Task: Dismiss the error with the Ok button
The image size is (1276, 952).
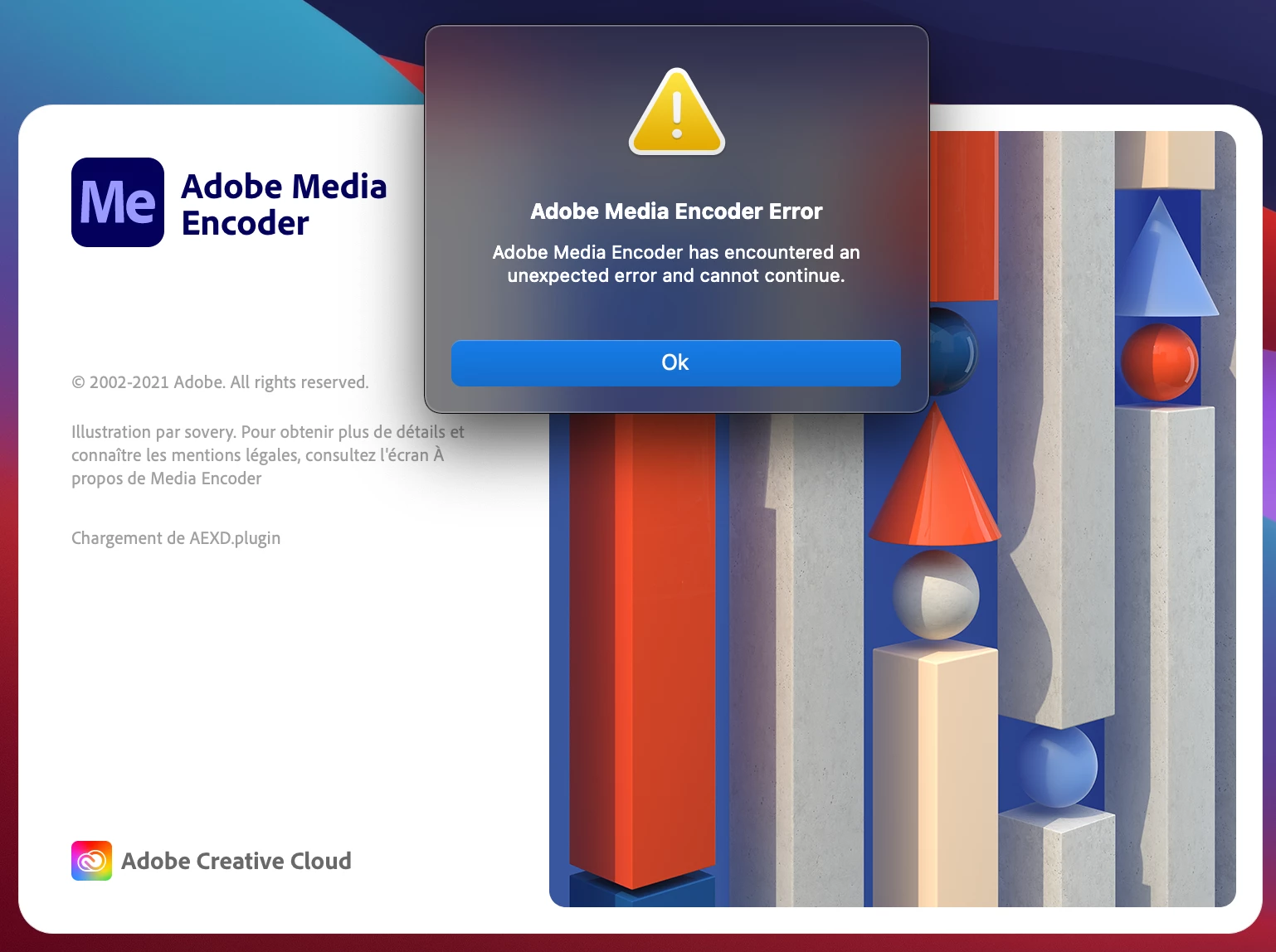Action: pyautogui.click(x=675, y=362)
